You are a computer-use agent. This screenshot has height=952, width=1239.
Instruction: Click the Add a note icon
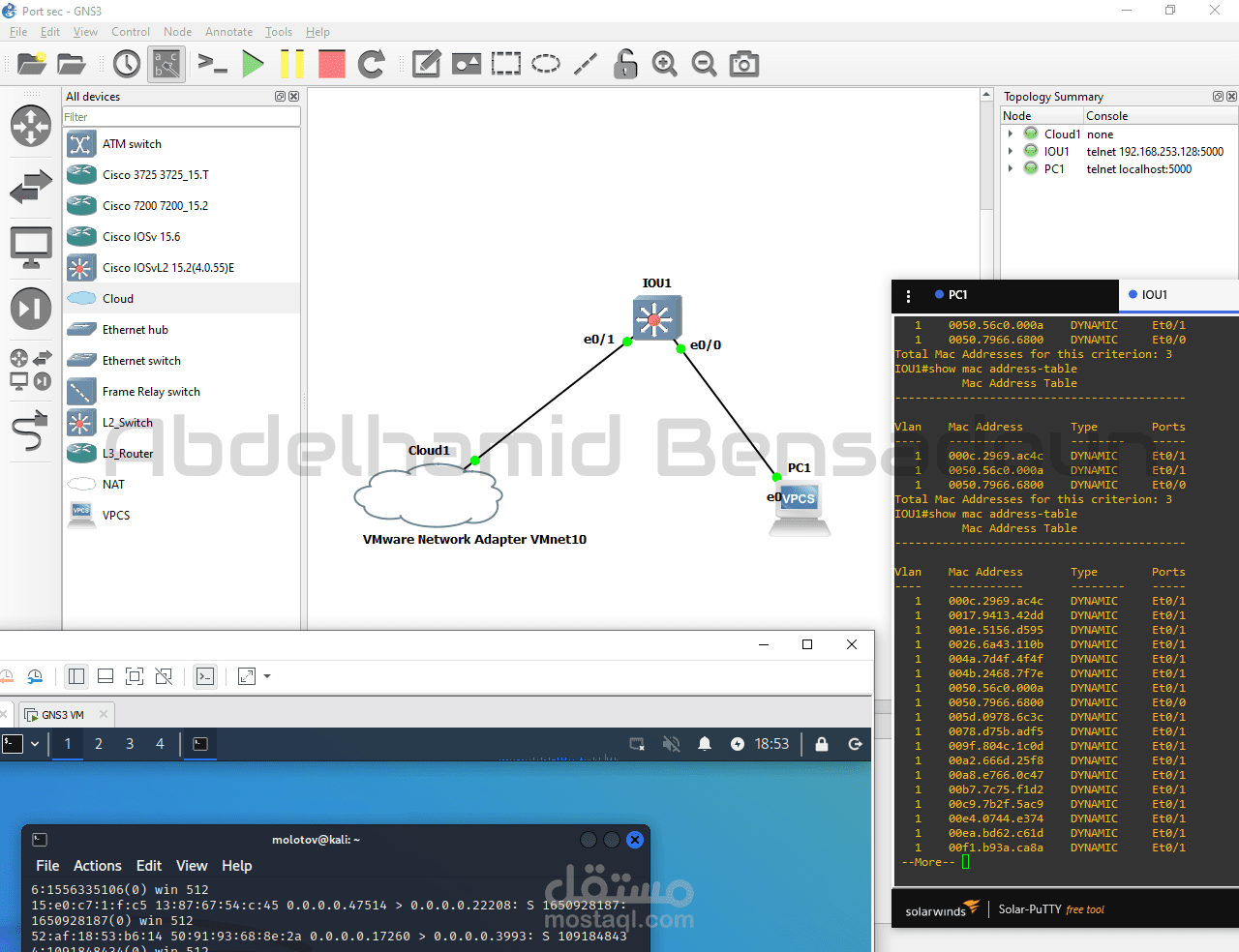click(x=427, y=64)
